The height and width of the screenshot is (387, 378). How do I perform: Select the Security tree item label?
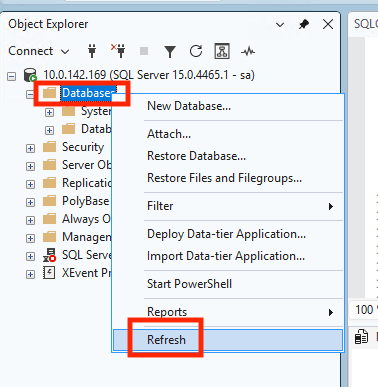coord(83,147)
